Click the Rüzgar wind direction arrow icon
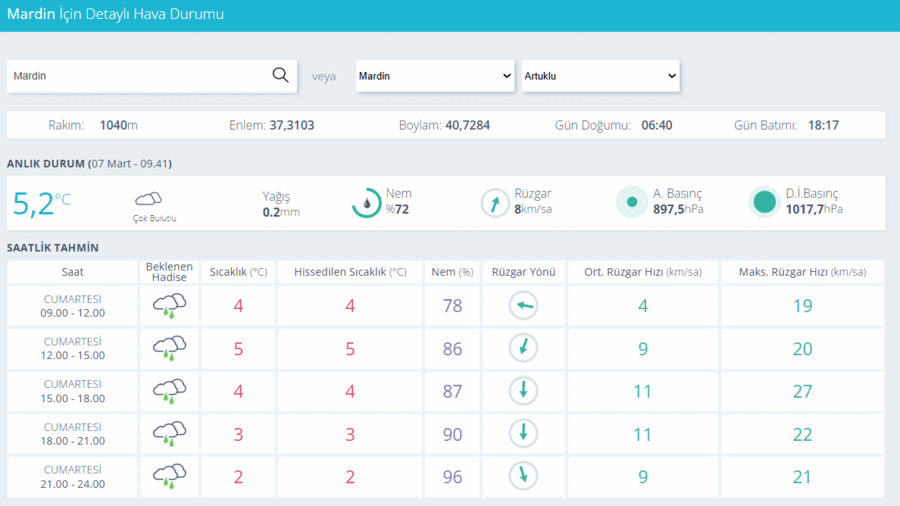 click(x=495, y=203)
